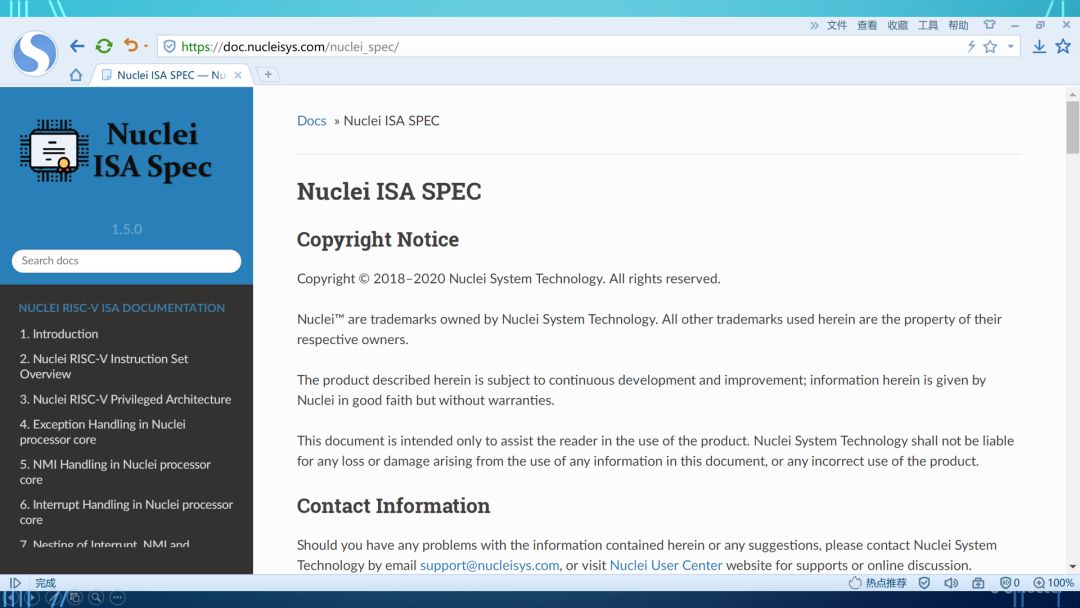Toggle bookmark star for current page
1080x608 pixels.
(1062, 45)
